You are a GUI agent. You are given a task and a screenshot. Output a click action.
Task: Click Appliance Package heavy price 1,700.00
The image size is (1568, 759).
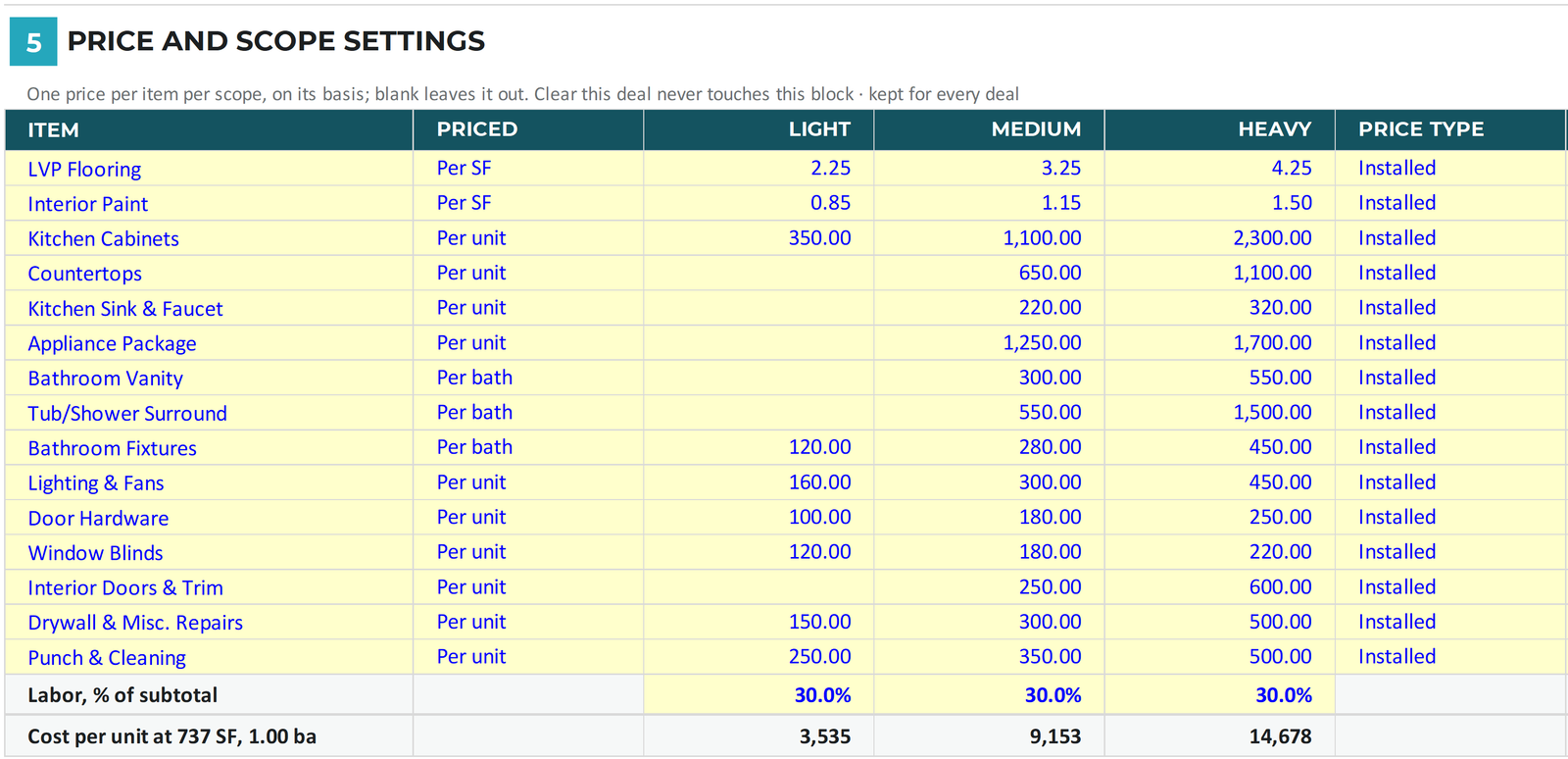tap(1219, 343)
